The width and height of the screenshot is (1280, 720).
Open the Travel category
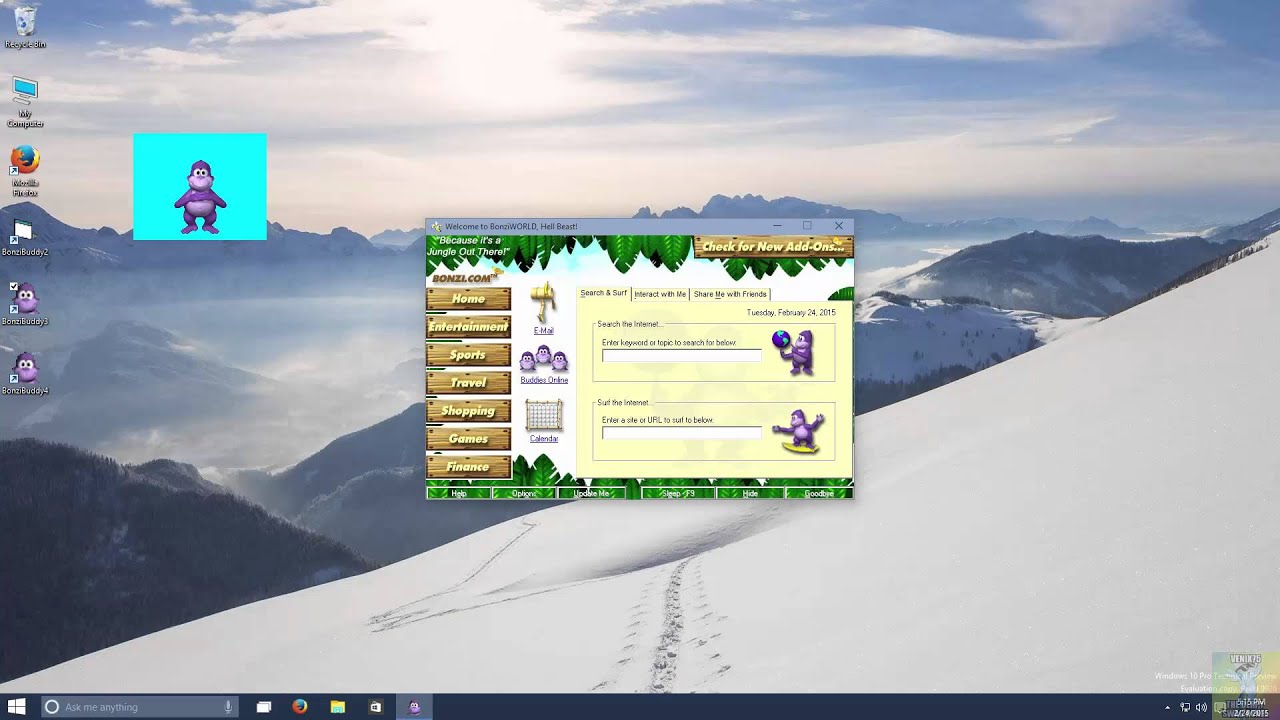pos(468,383)
